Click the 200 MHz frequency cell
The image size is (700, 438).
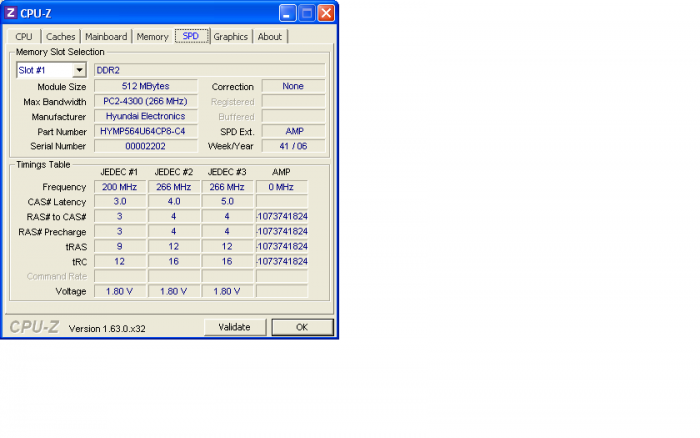pos(120,187)
